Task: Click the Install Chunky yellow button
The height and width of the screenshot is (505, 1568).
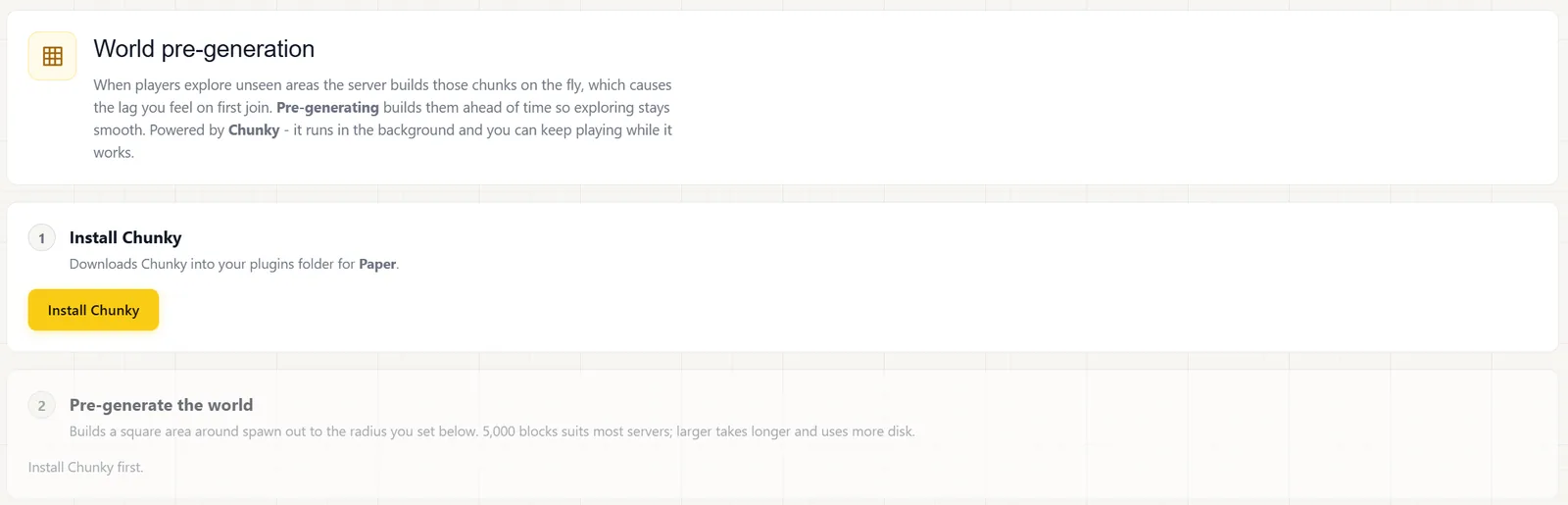Action: click(93, 310)
